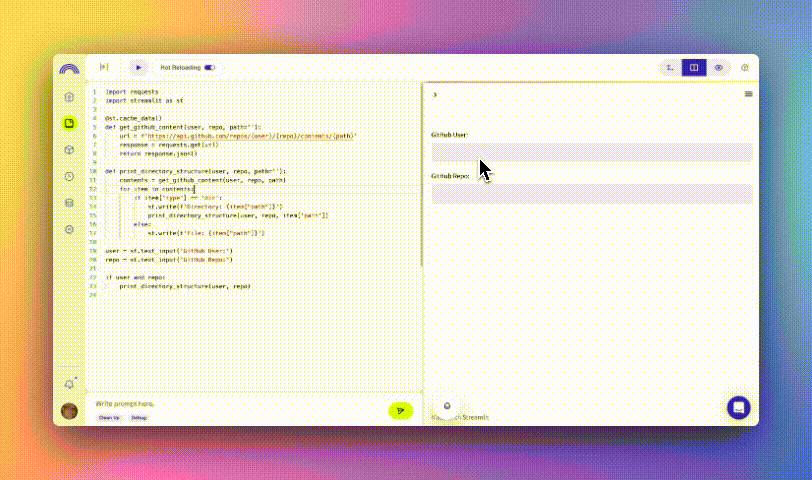Click the round floating icon above Streamlit footer
812x480 pixels.
447,406
